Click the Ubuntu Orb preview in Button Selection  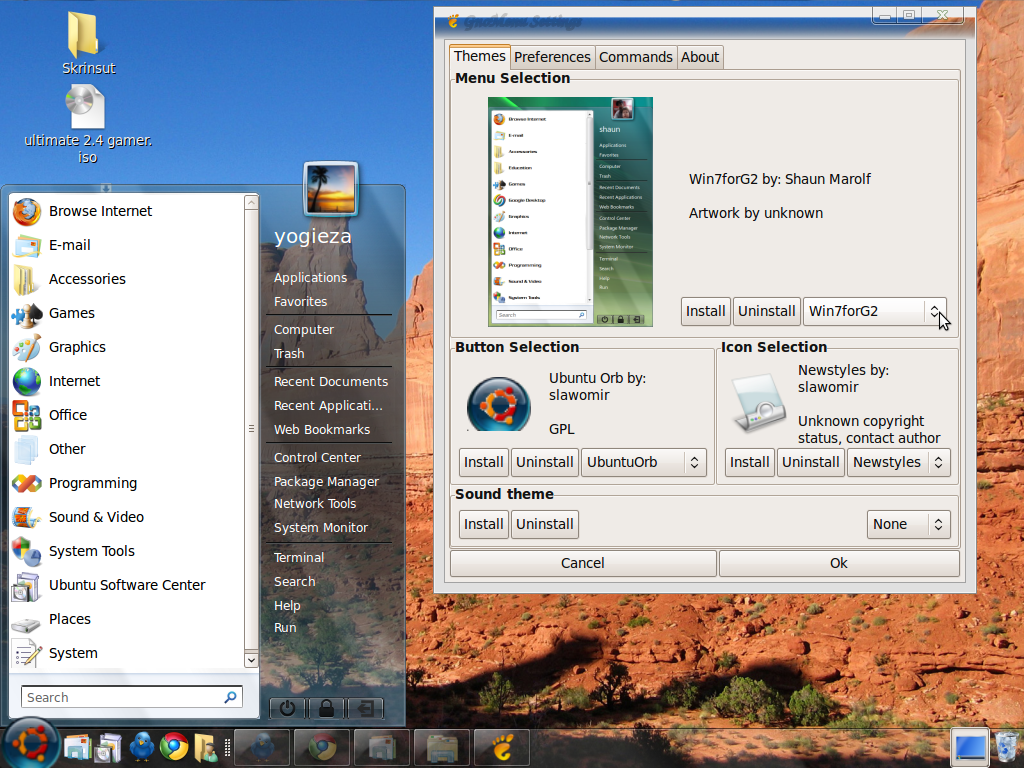click(497, 405)
